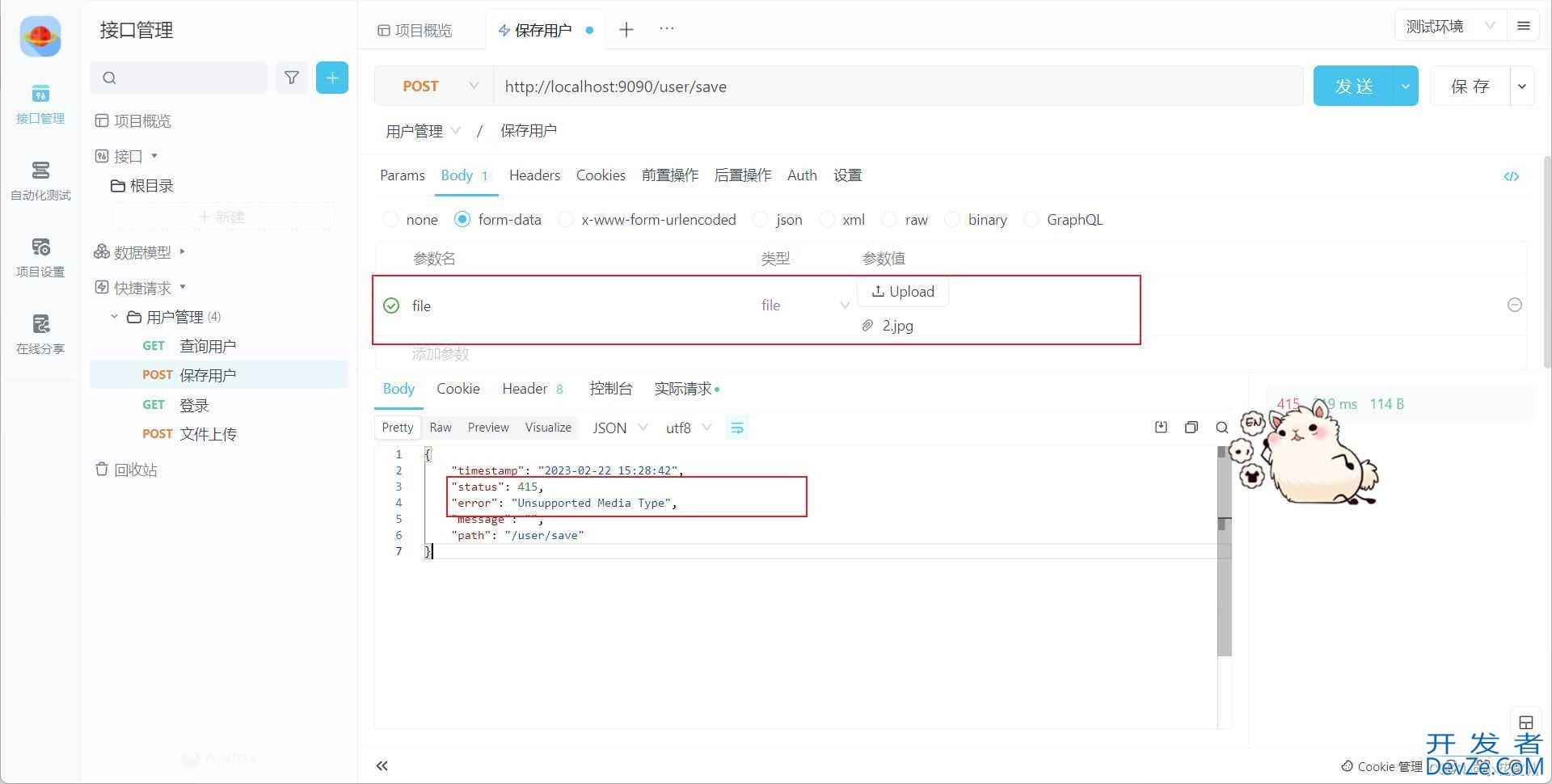
Task: Open Cookie 管理 at bottom
Action: 1381,766
